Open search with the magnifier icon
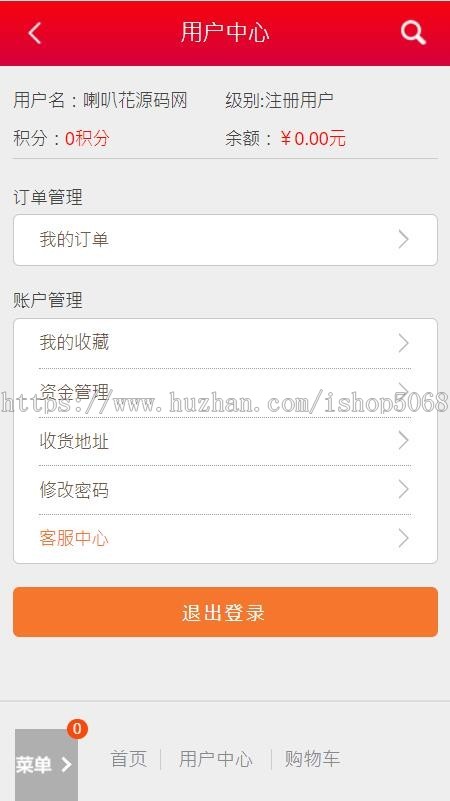 tap(413, 33)
